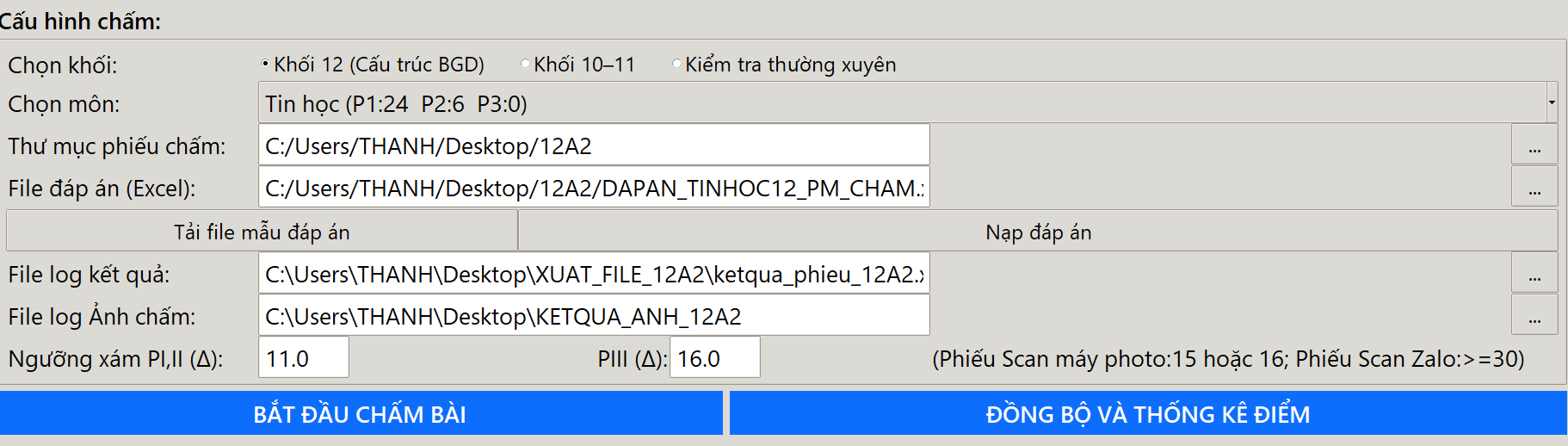Screen dimensions: 1568x446
Task: Click the File log Ảnh chấm path field
Action: pos(594,316)
